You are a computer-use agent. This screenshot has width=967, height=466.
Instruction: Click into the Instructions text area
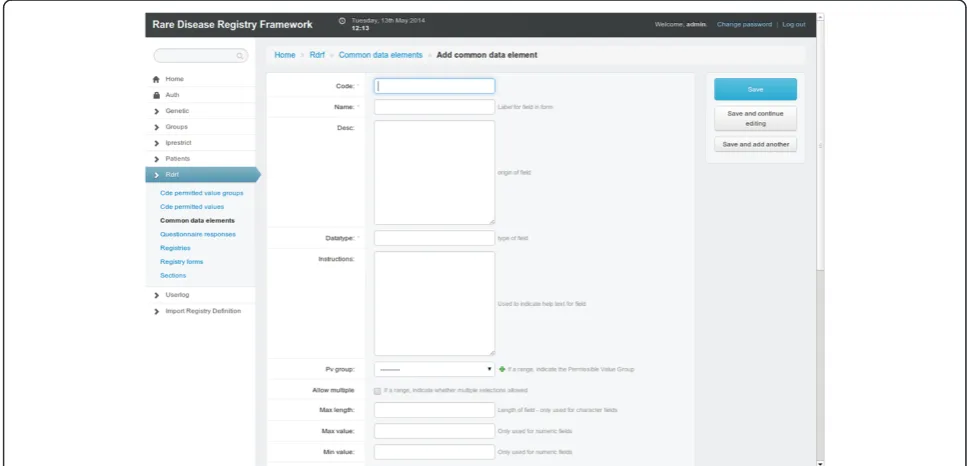[x=434, y=303]
